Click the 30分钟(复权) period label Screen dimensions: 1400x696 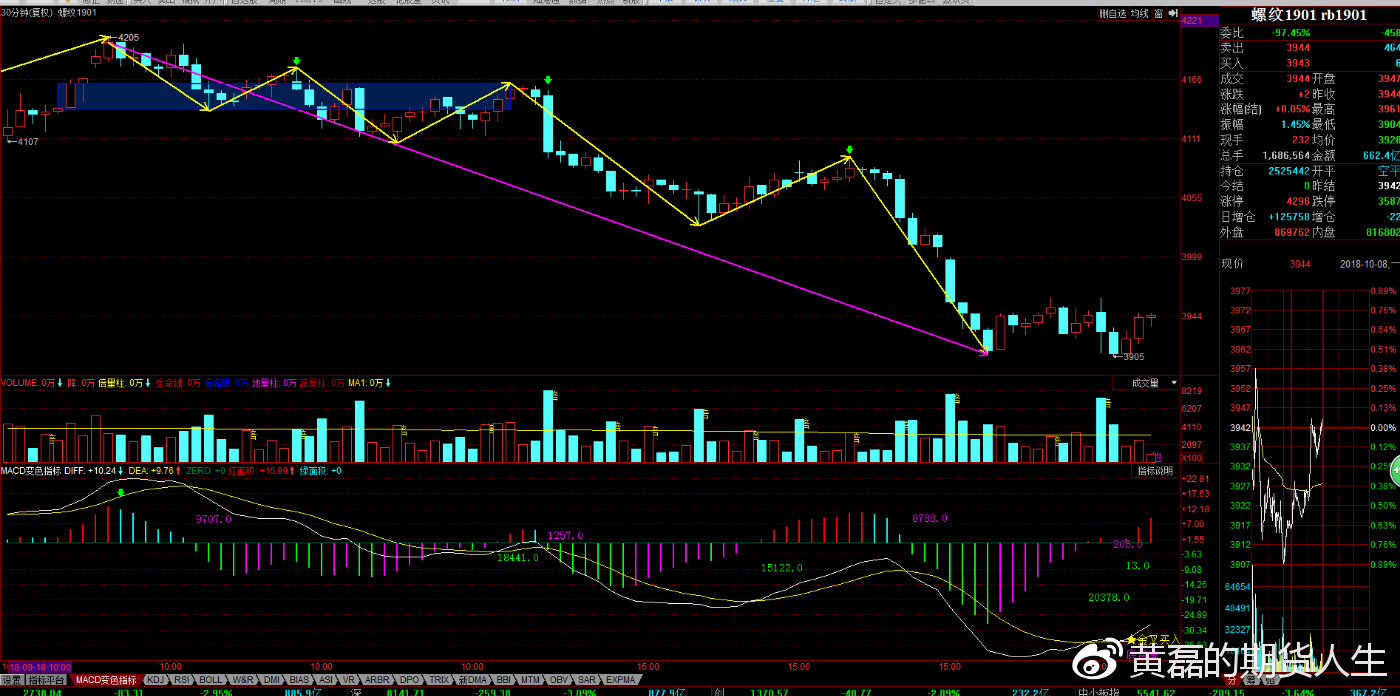tap(27, 13)
